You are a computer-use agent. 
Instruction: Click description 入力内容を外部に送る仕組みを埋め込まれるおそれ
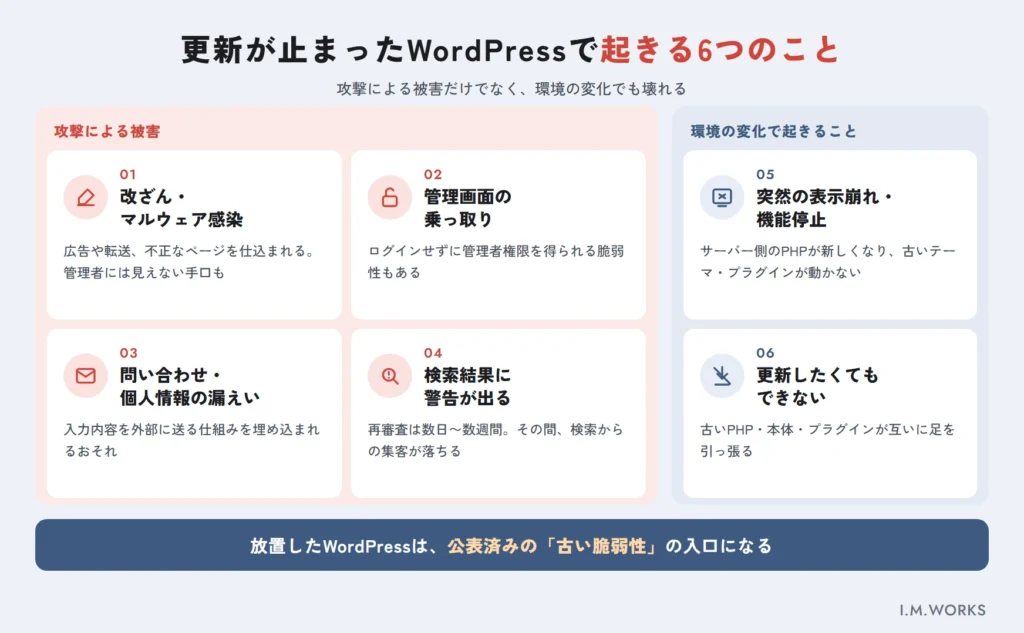pyautogui.click(x=192, y=440)
